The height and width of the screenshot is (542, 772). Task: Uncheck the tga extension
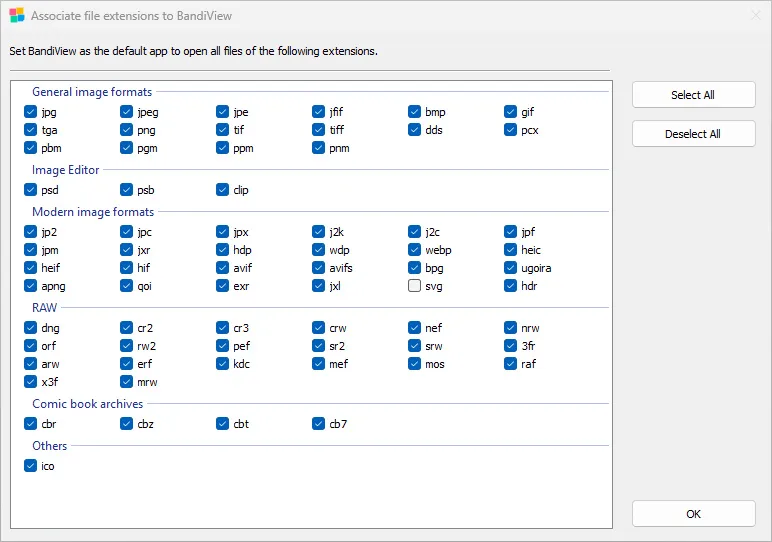[31, 130]
